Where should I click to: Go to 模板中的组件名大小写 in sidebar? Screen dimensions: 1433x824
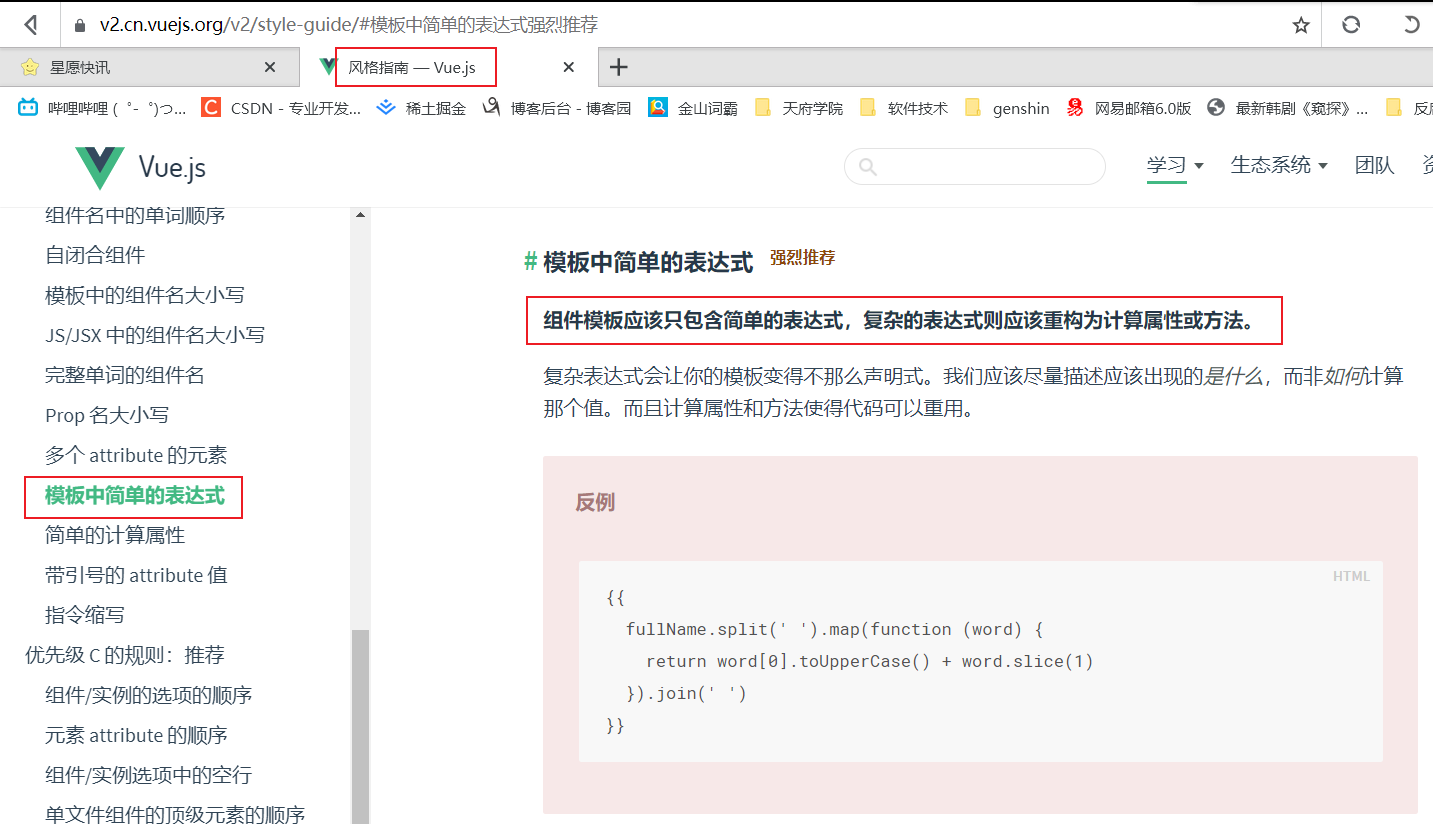[145, 295]
